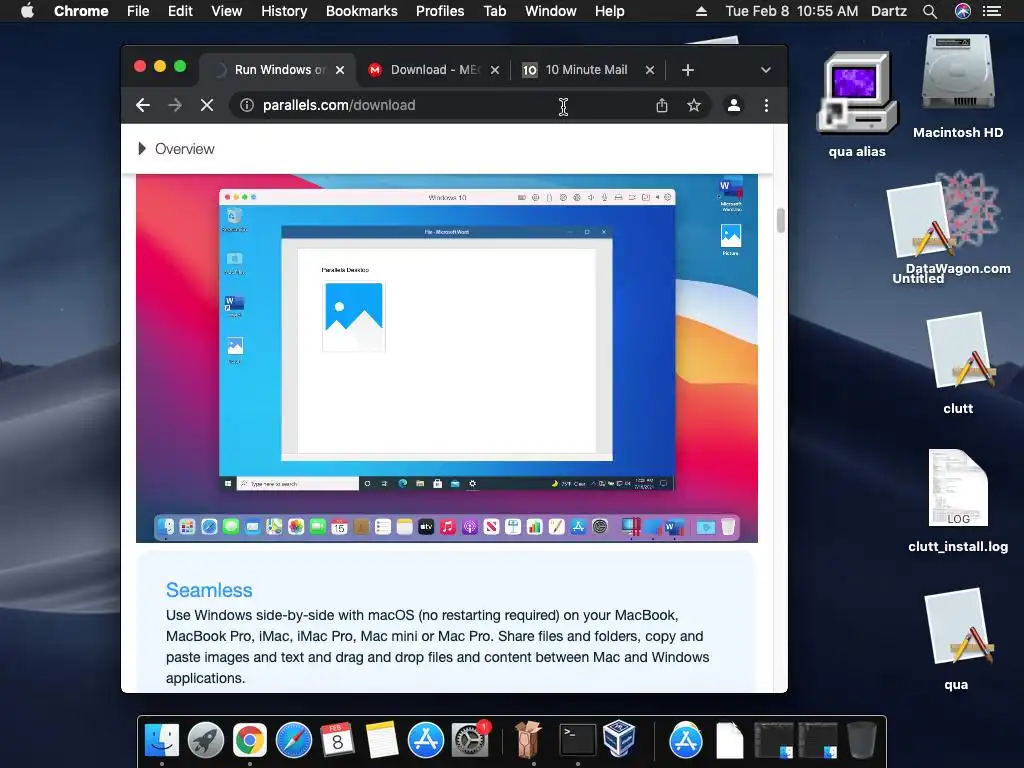Open cardboard box app in Dock
Screen dimensions: 1024x768
point(528,739)
